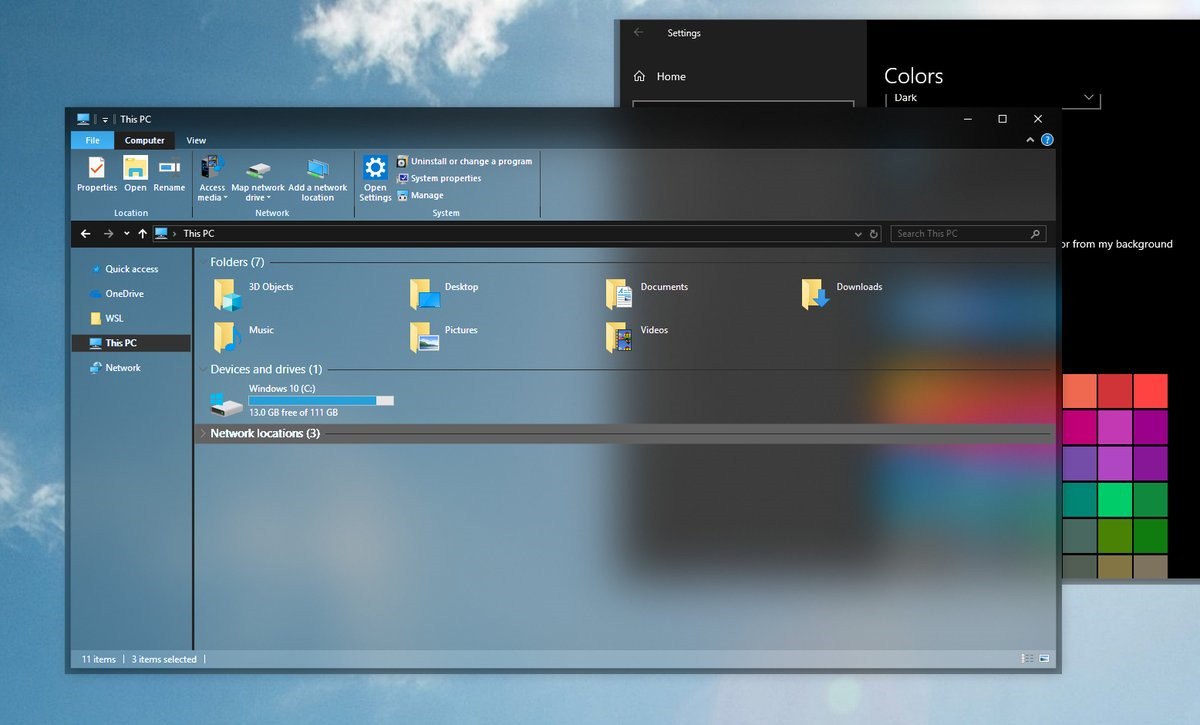Image resolution: width=1200 pixels, height=725 pixels.
Task: Click the 13.0 GB free of 111 GB text
Action: (293, 412)
